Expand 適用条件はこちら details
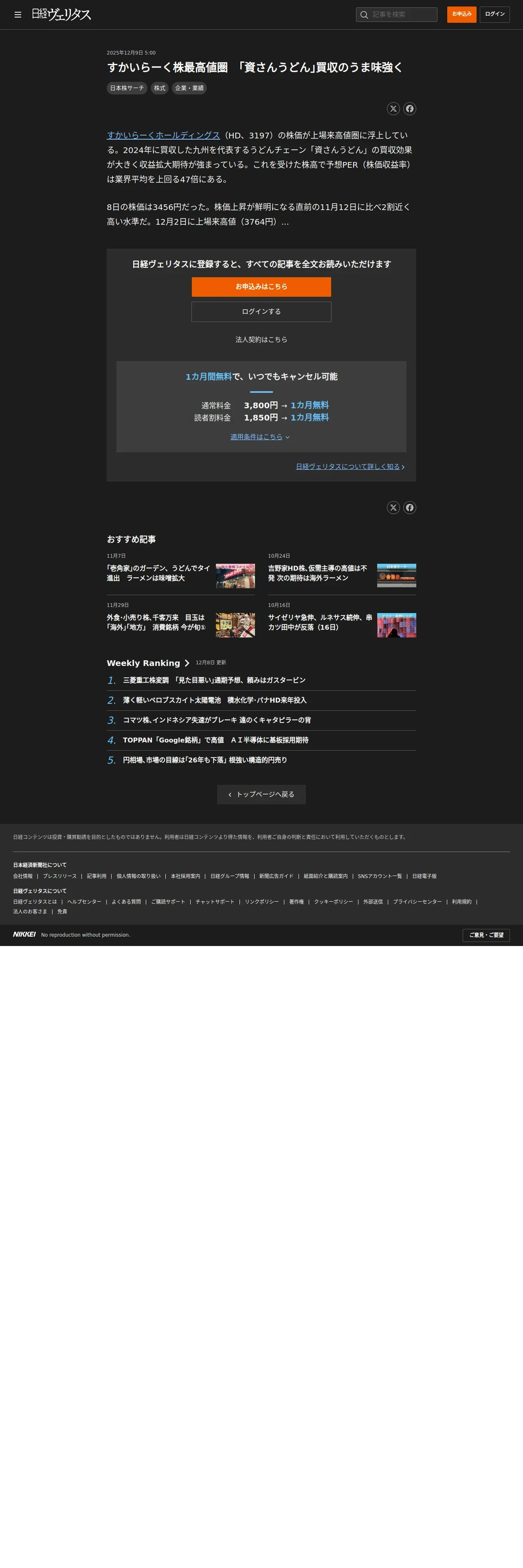This screenshot has width=523, height=1568. (x=260, y=437)
